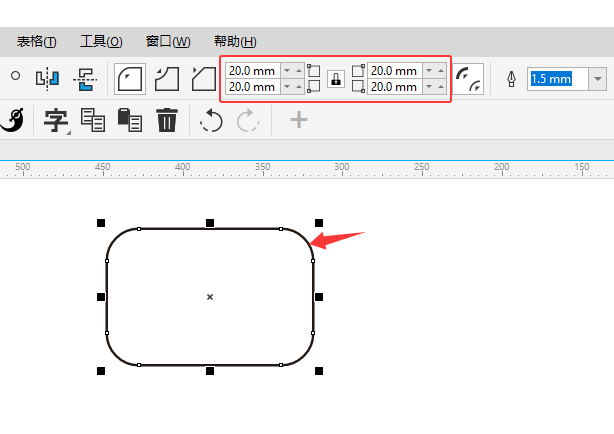Open the 表格(T) menu
This screenshot has width=614, height=434.
[36, 42]
